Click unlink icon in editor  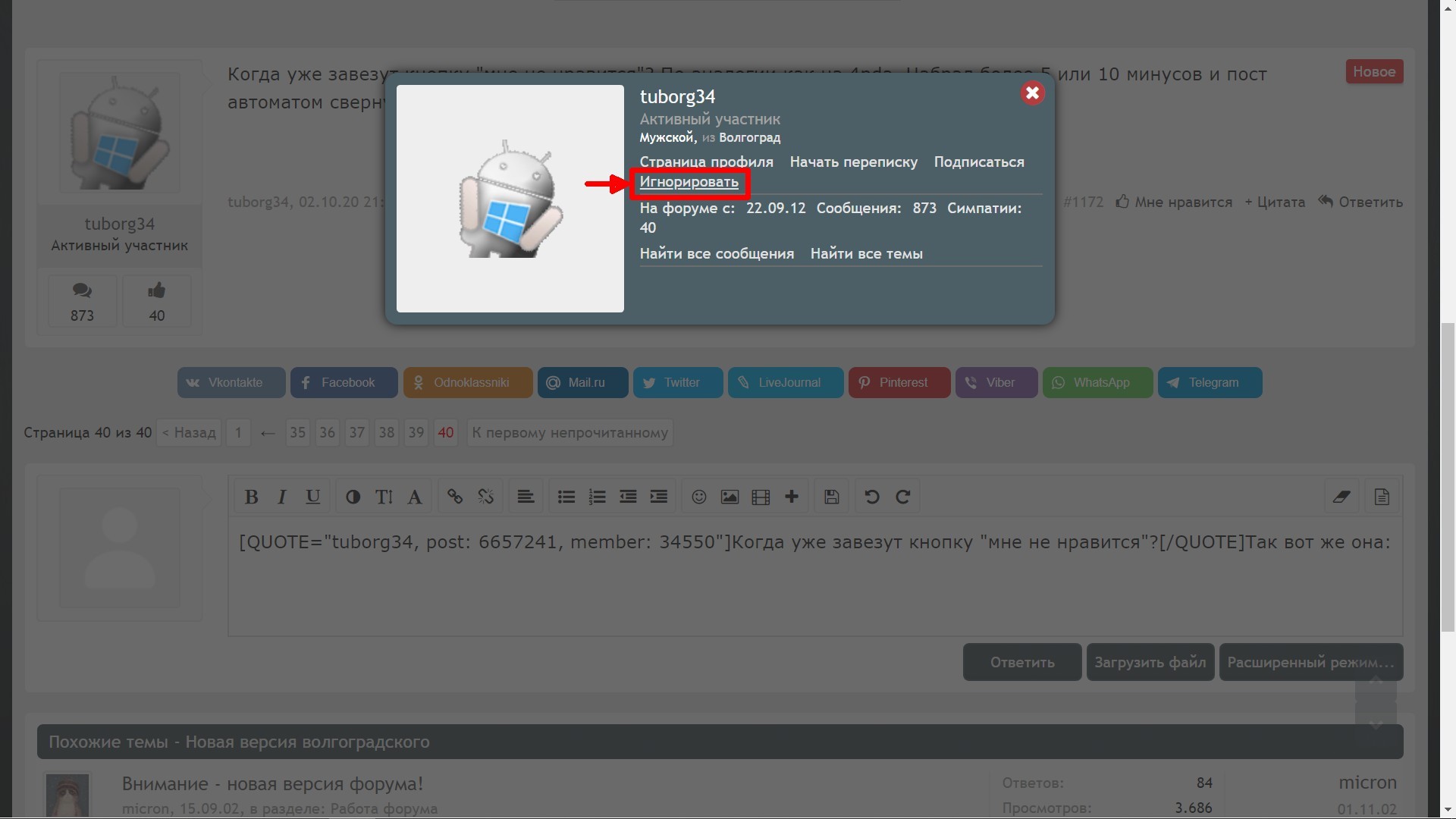click(486, 497)
